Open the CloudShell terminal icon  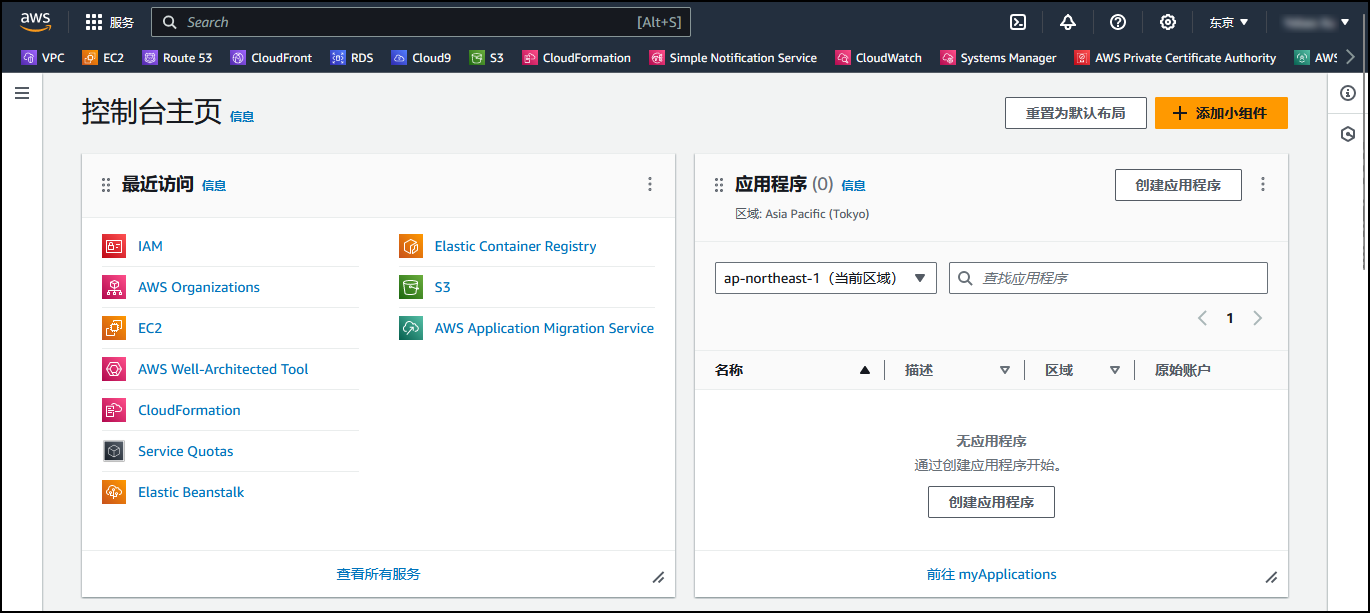coord(1018,22)
